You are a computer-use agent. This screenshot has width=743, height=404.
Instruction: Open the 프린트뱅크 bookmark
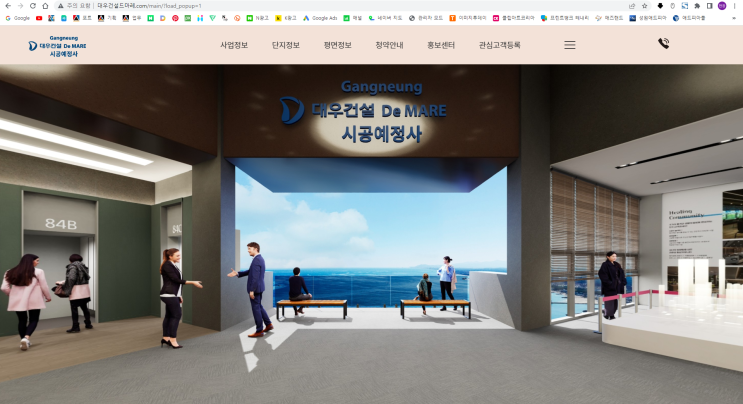tap(564, 18)
